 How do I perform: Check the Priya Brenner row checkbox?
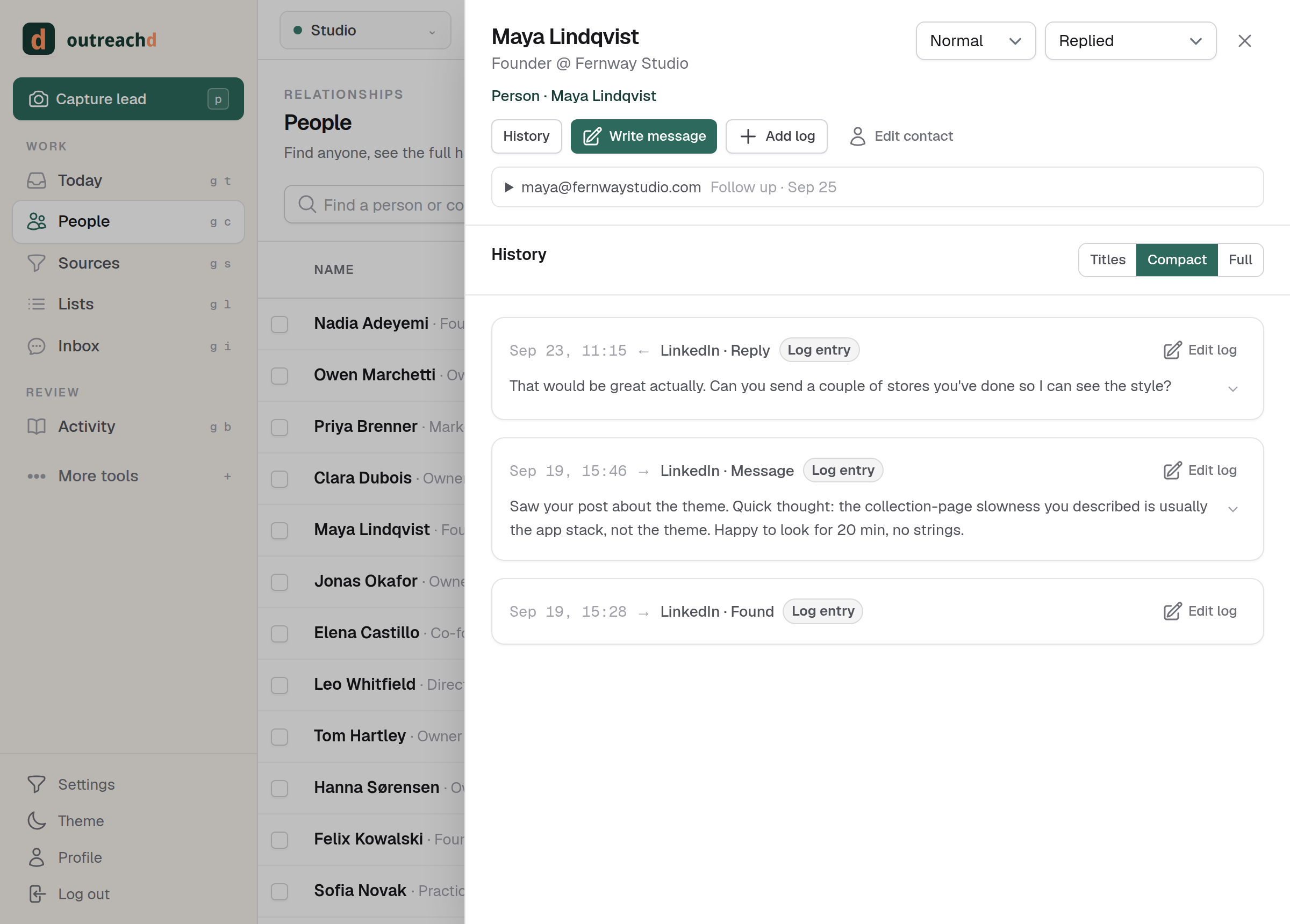[279, 428]
